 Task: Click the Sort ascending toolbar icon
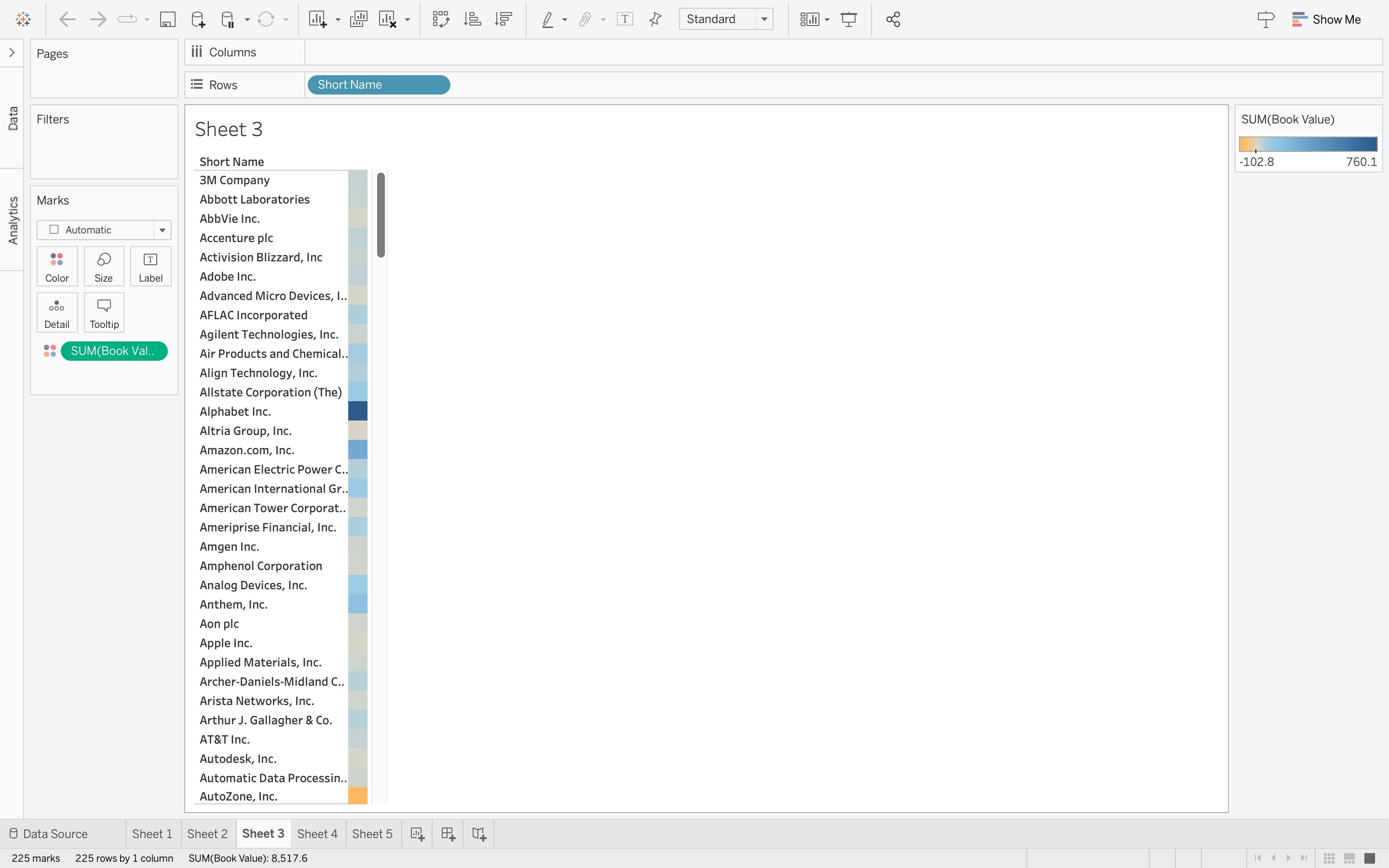[x=472, y=19]
